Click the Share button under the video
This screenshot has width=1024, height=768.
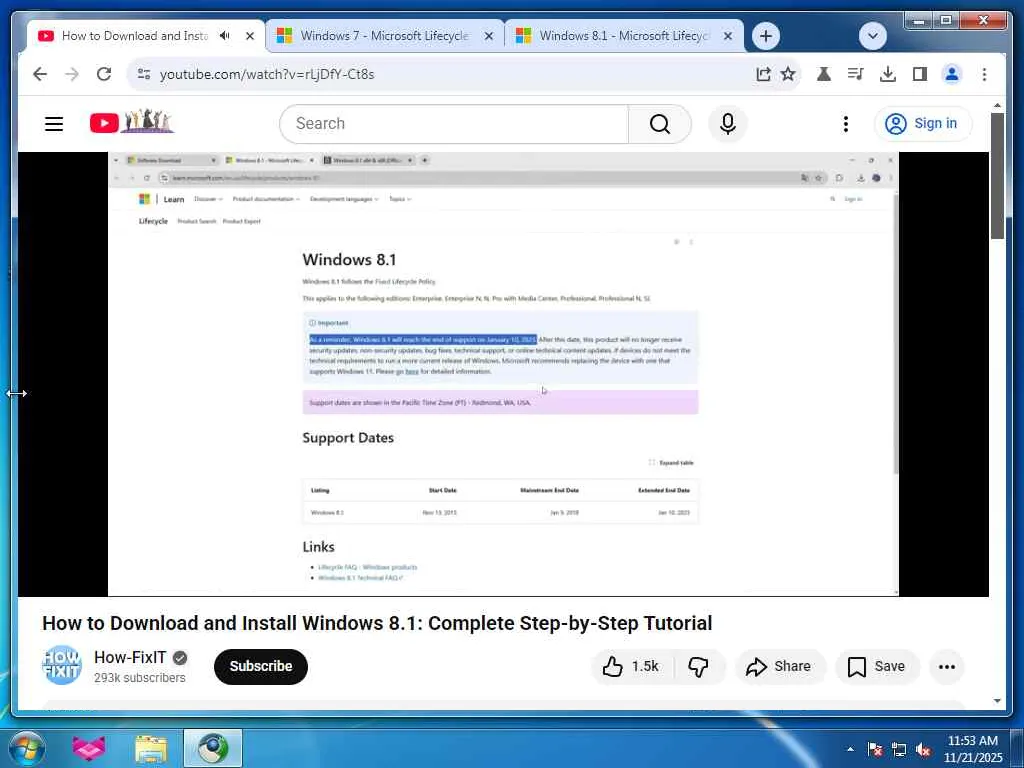780,667
